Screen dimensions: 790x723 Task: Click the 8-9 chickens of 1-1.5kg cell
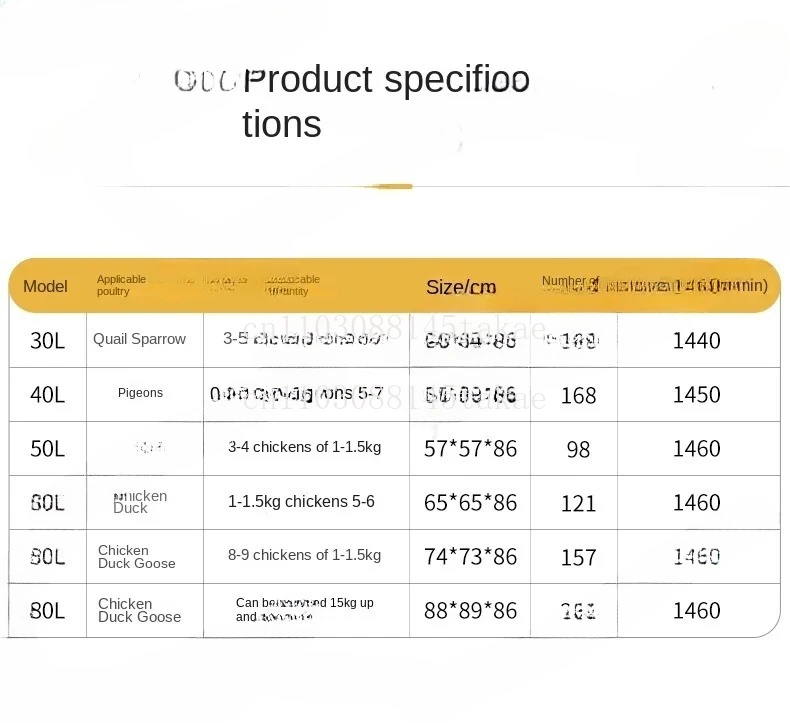pos(304,556)
